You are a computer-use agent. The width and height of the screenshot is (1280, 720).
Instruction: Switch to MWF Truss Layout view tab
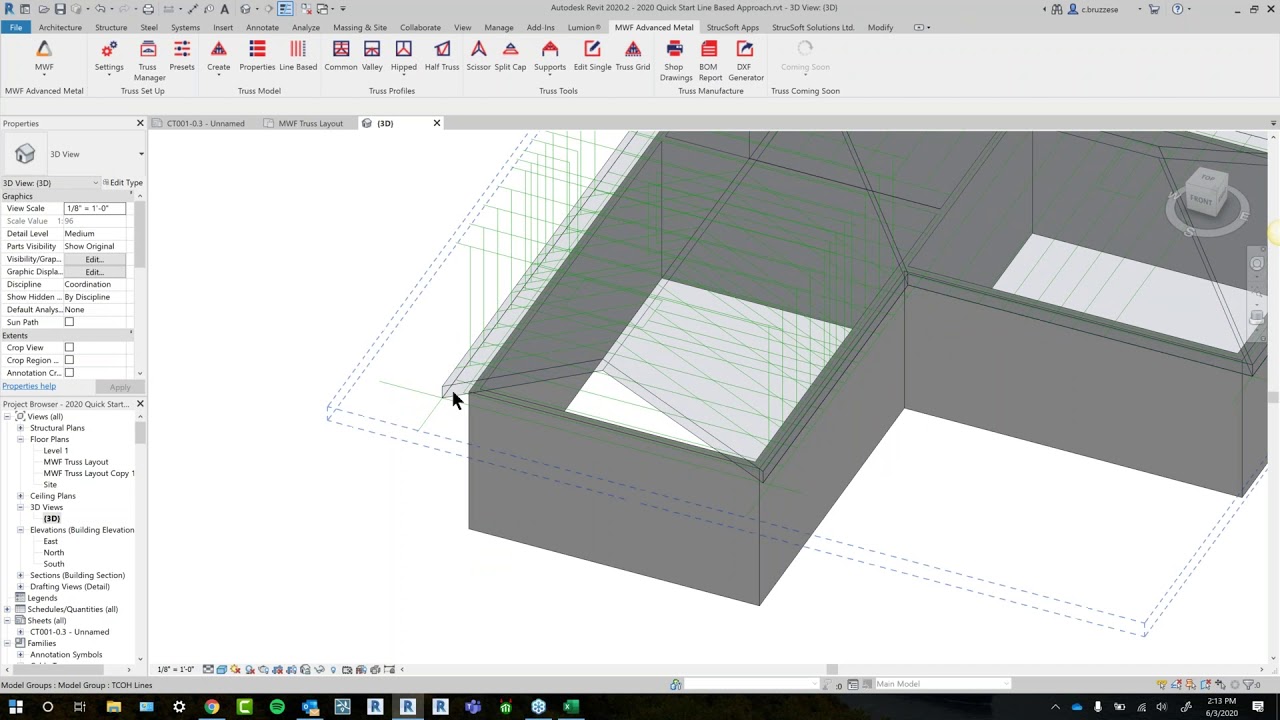coord(310,123)
